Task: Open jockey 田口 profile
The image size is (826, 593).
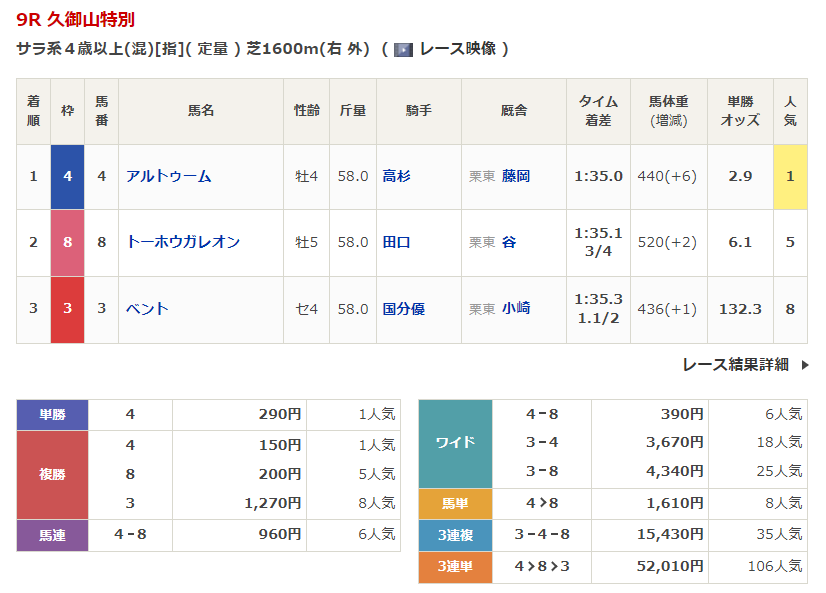Action: click(x=396, y=242)
